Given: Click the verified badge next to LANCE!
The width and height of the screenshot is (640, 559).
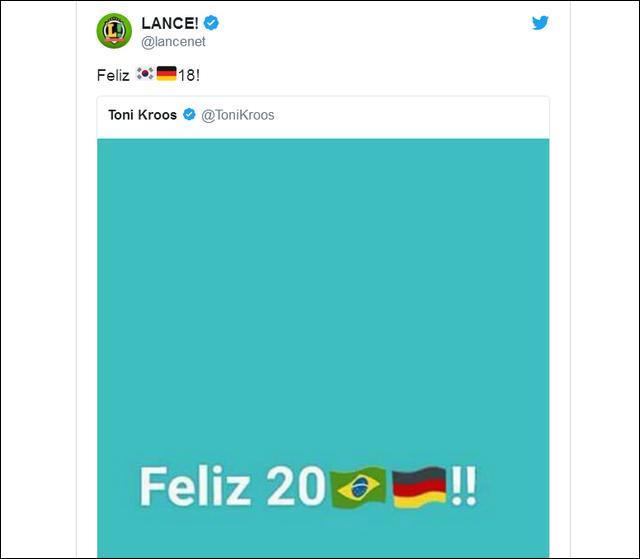Looking at the screenshot, I should point(211,23).
